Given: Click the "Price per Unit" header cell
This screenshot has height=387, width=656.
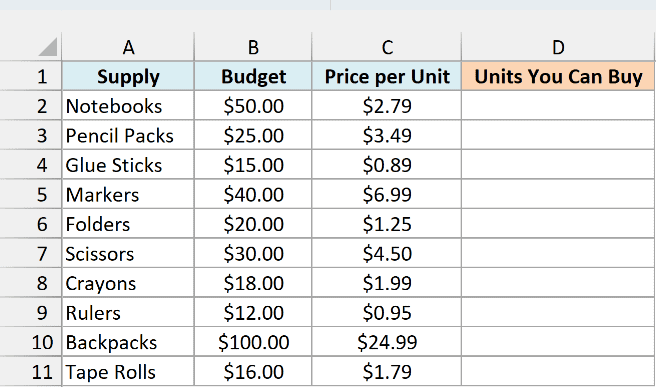Looking at the screenshot, I should coord(387,76).
